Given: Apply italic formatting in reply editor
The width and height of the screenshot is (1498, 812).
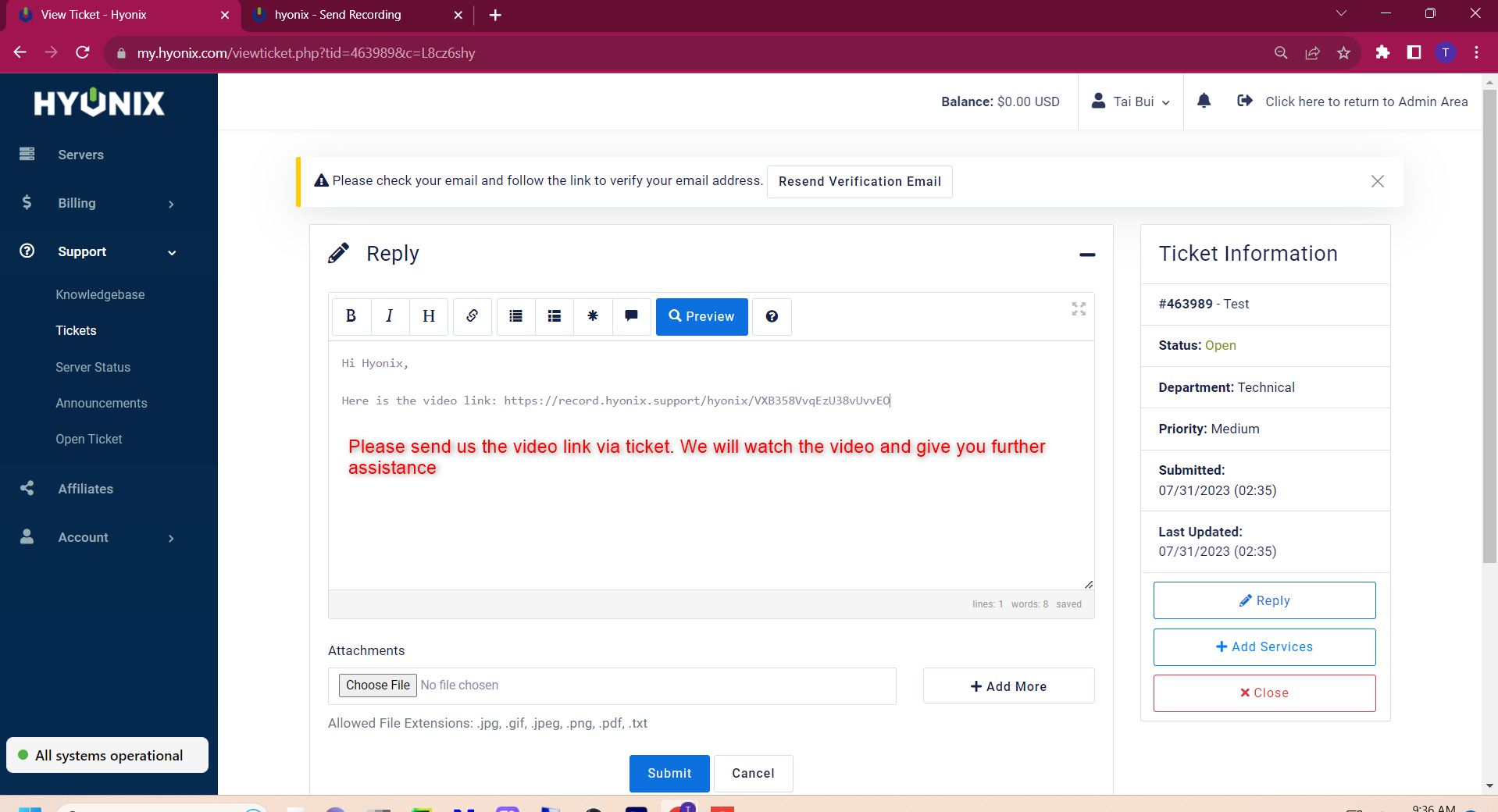Looking at the screenshot, I should [389, 316].
